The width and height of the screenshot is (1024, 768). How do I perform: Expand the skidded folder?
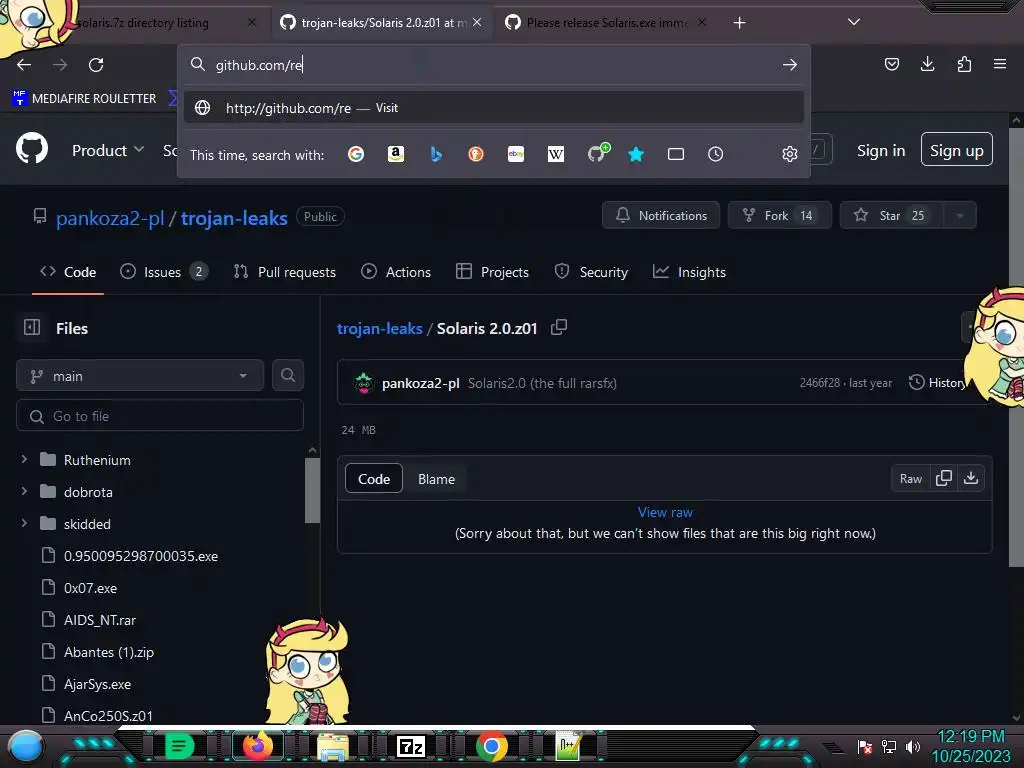24,523
